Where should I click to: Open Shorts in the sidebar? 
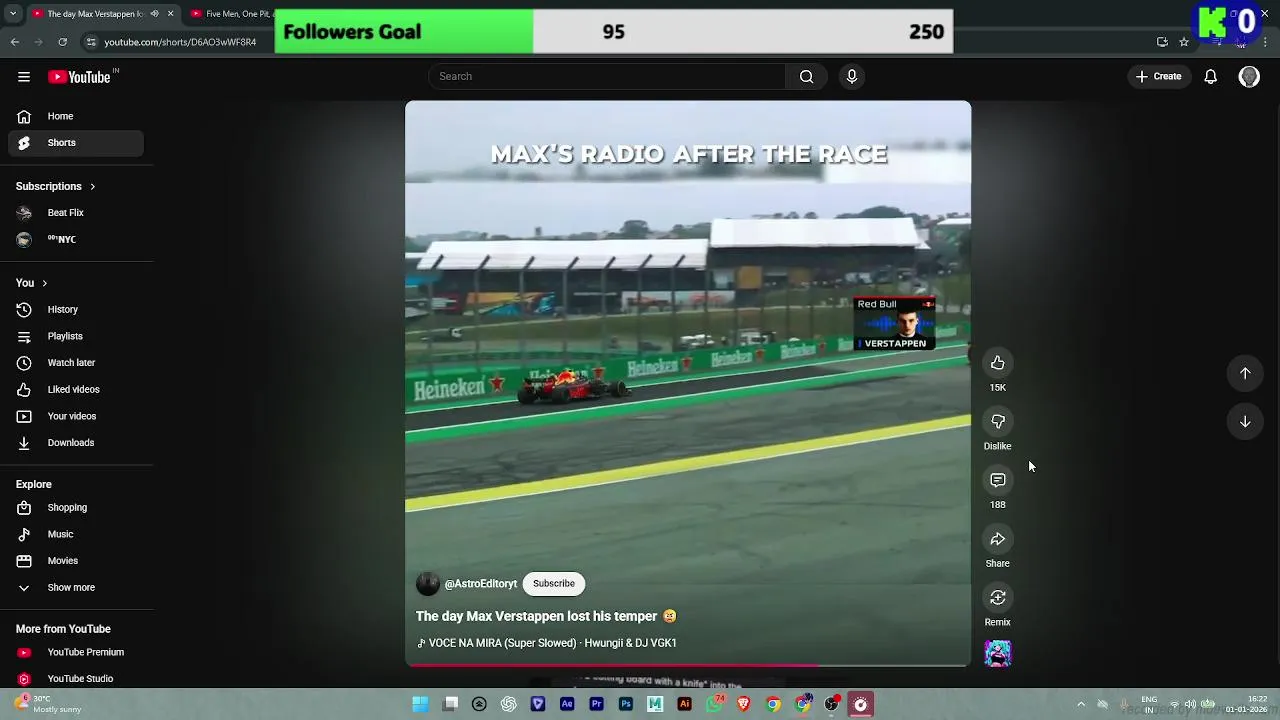click(76, 143)
